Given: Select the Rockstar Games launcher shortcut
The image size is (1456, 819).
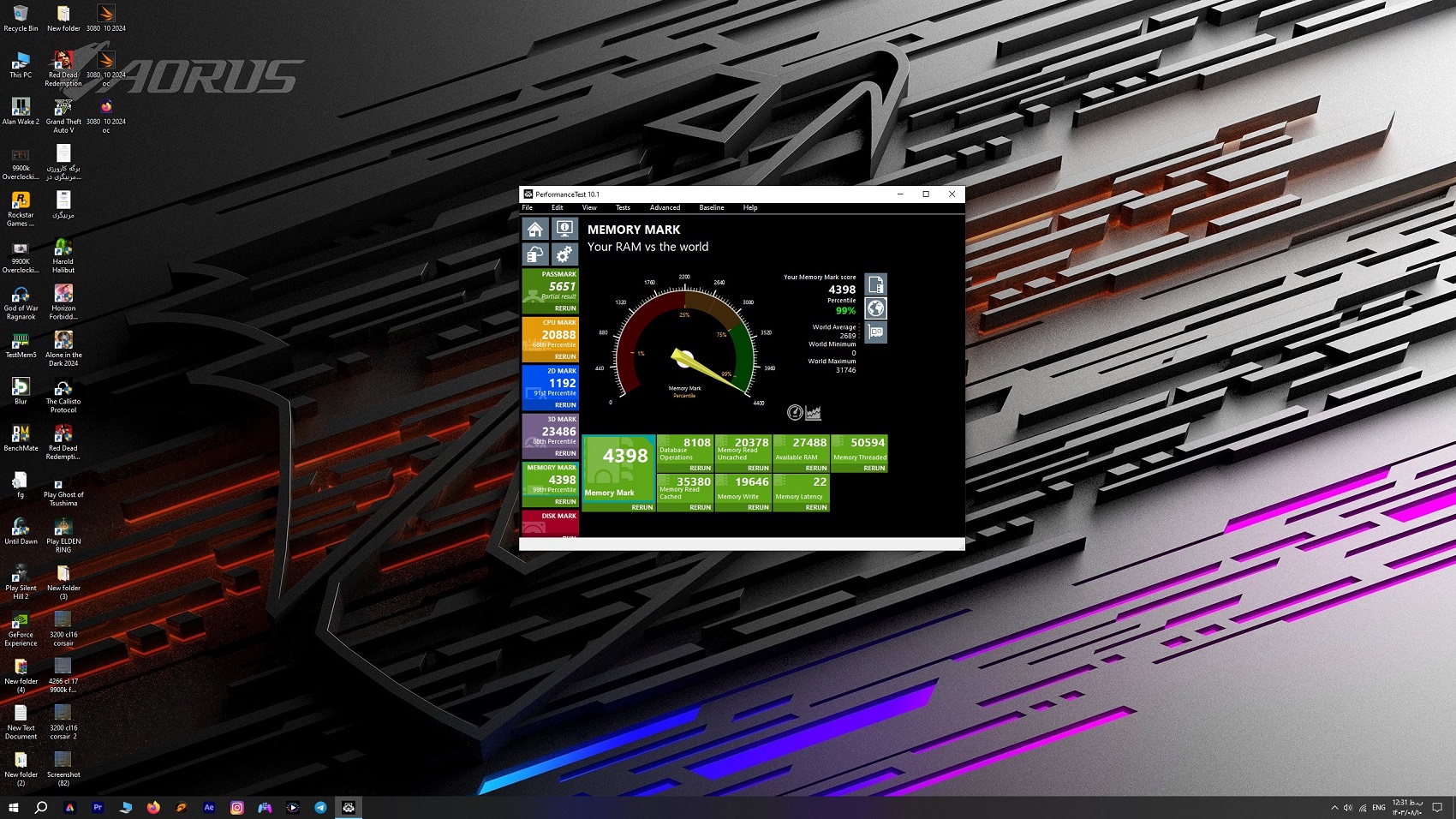Looking at the screenshot, I should [x=21, y=209].
